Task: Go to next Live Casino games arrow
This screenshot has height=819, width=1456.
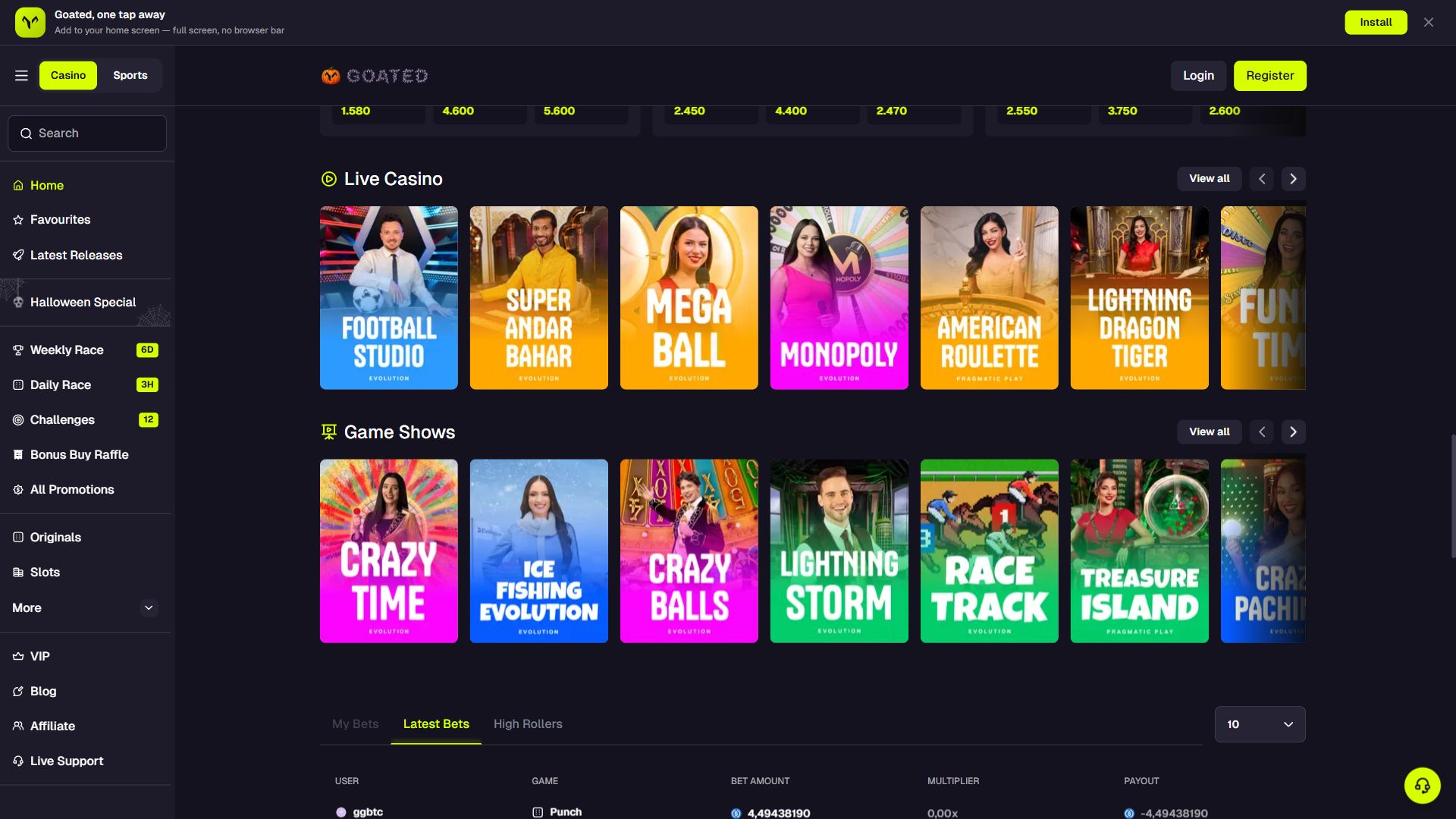Action: pyautogui.click(x=1294, y=179)
